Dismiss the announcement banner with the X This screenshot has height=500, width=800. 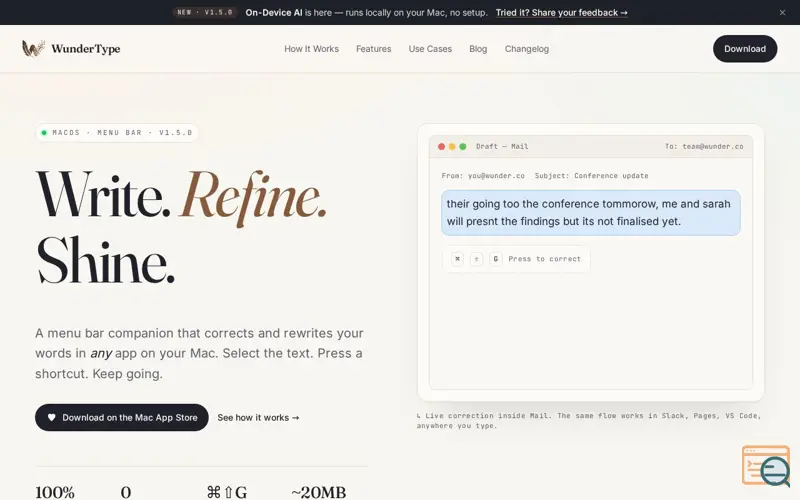click(x=782, y=12)
